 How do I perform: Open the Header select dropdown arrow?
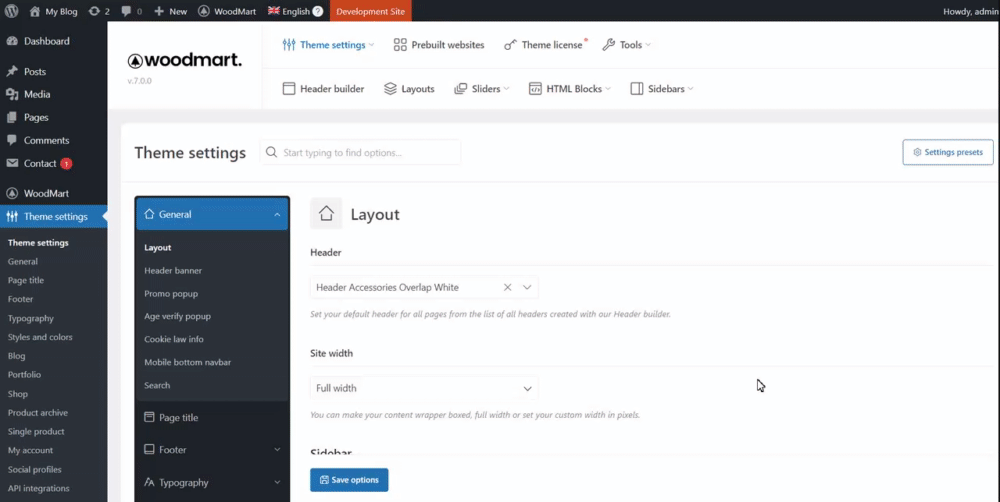tap(527, 287)
